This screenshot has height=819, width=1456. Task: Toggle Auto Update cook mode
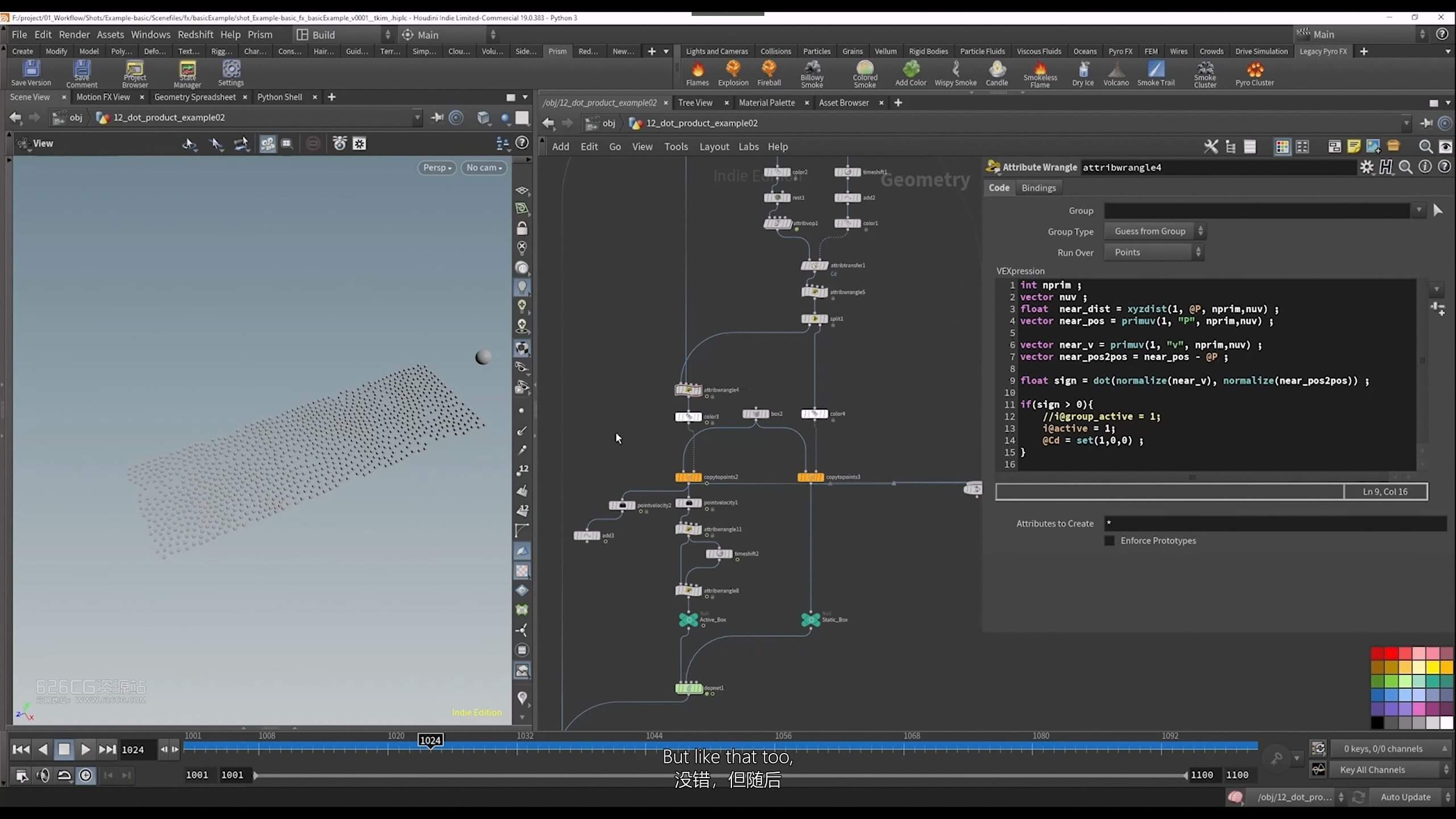(1405, 797)
